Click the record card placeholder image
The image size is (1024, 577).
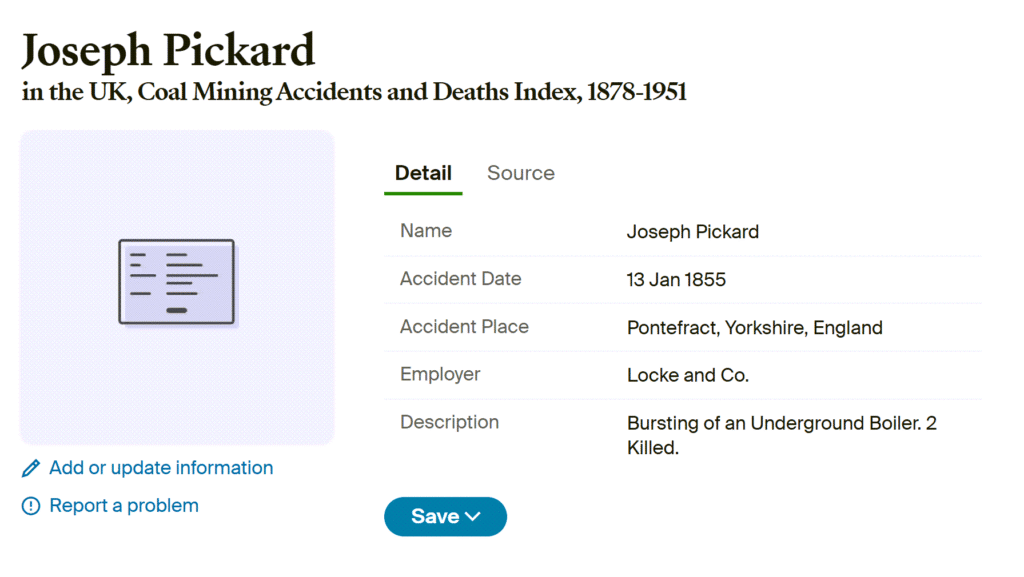tap(177, 283)
